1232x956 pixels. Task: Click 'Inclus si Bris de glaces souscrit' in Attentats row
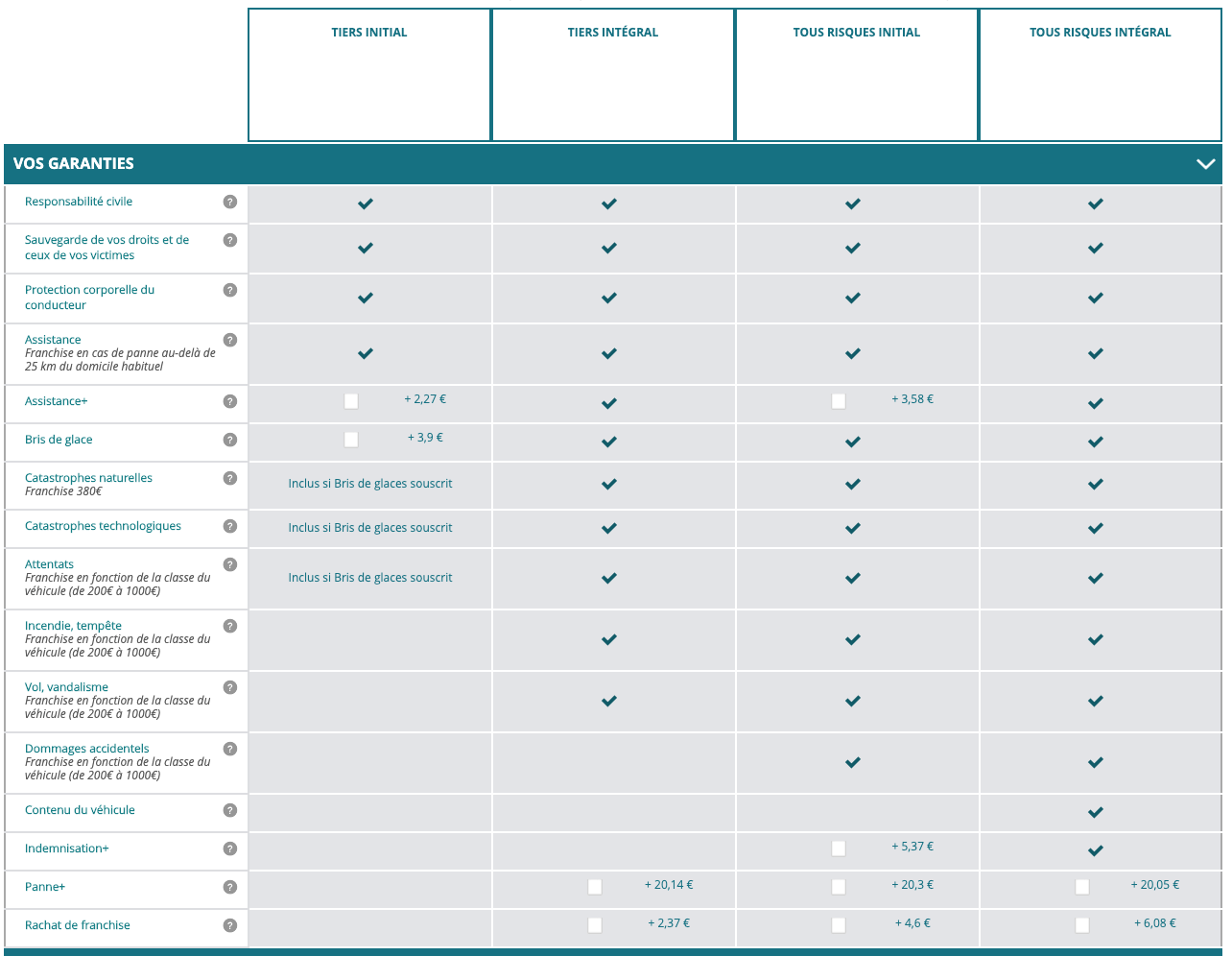pyautogui.click(x=370, y=578)
